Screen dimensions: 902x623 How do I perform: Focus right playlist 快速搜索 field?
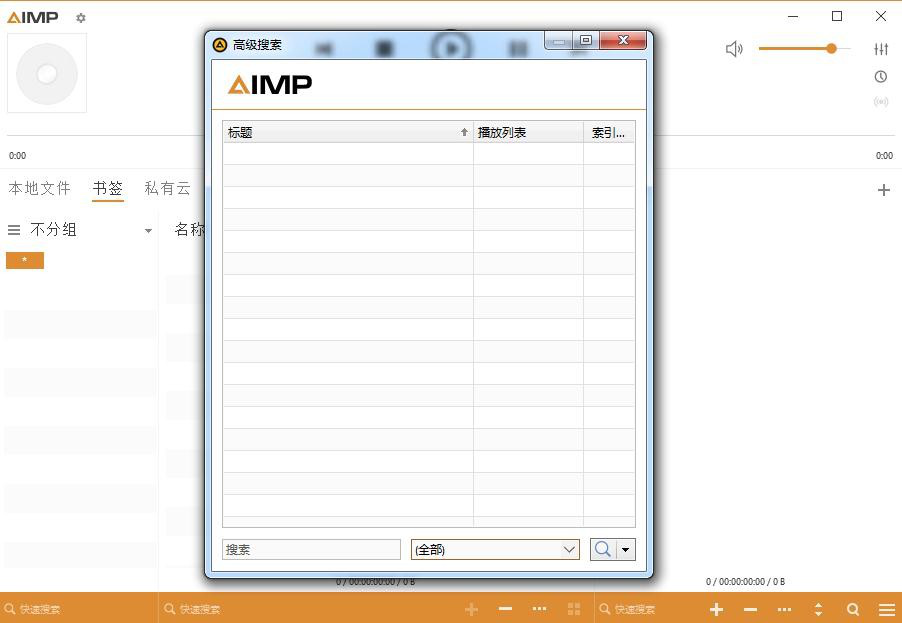coord(647,609)
